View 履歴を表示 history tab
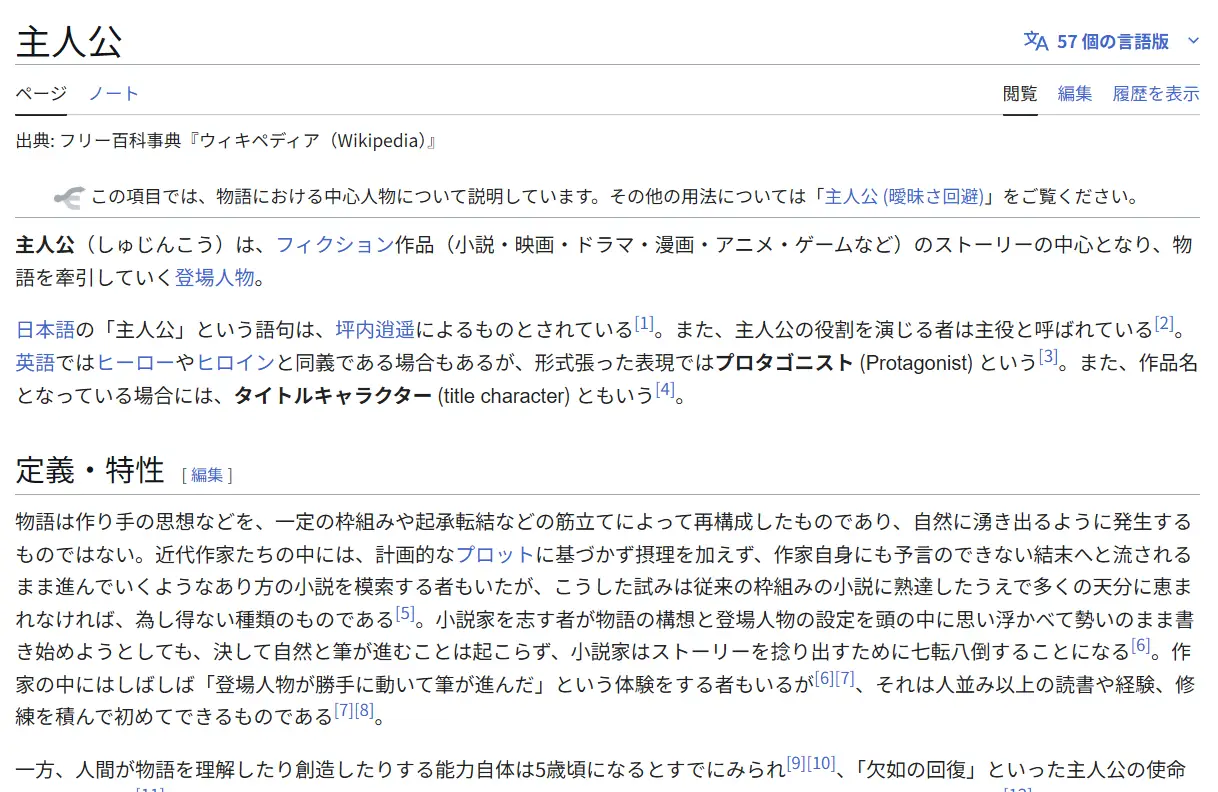 (1155, 94)
